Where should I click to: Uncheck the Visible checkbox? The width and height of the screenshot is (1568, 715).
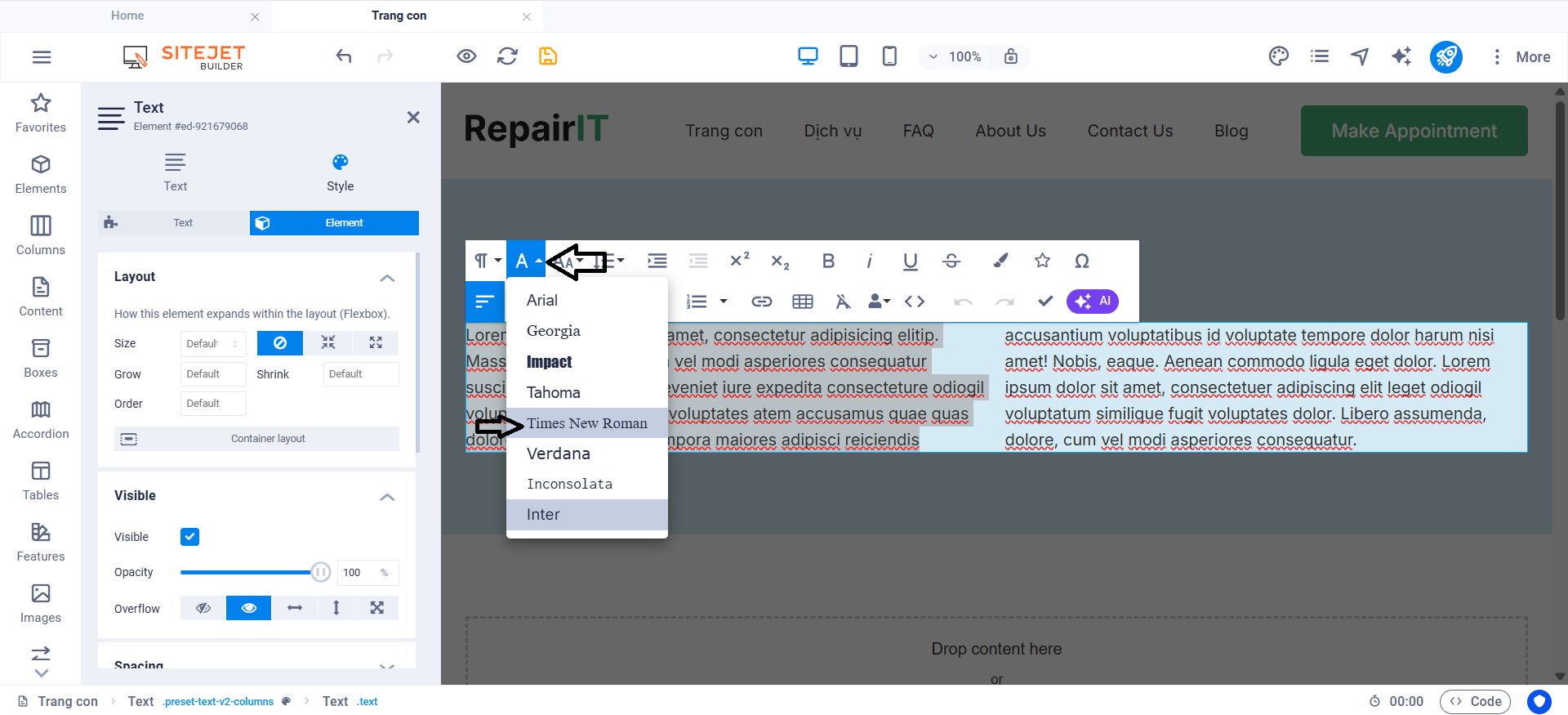pyautogui.click(x=189, y=537)
